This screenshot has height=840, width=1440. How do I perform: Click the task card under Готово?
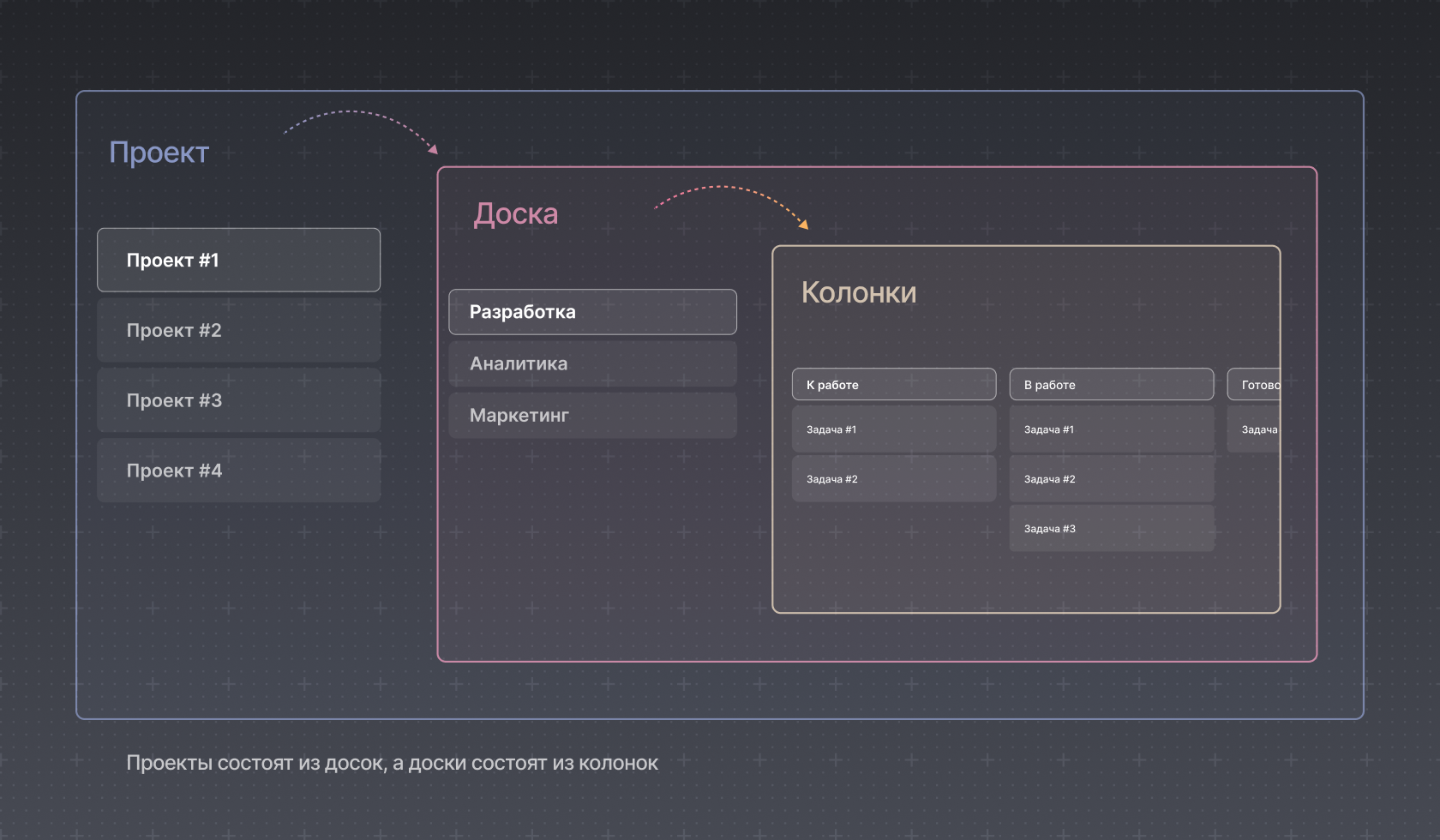[x=1255, y=429]
